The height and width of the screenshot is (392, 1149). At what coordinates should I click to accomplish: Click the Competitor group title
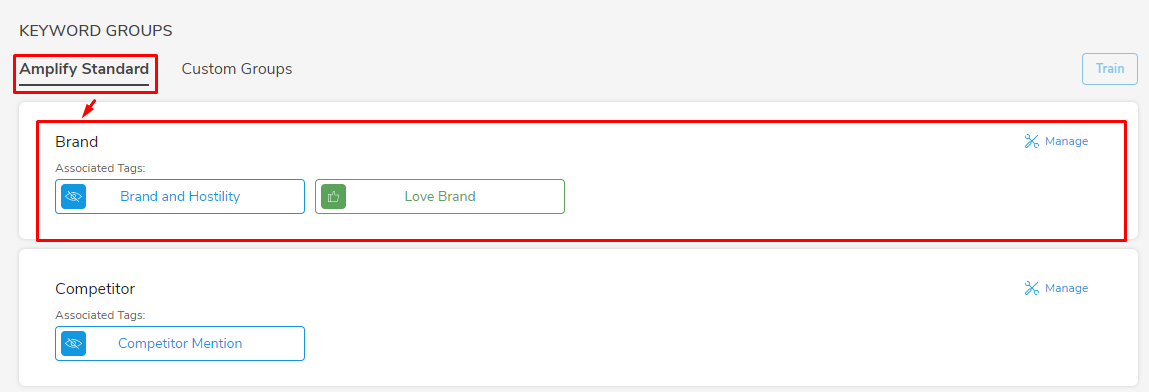[x=95, y=289]
